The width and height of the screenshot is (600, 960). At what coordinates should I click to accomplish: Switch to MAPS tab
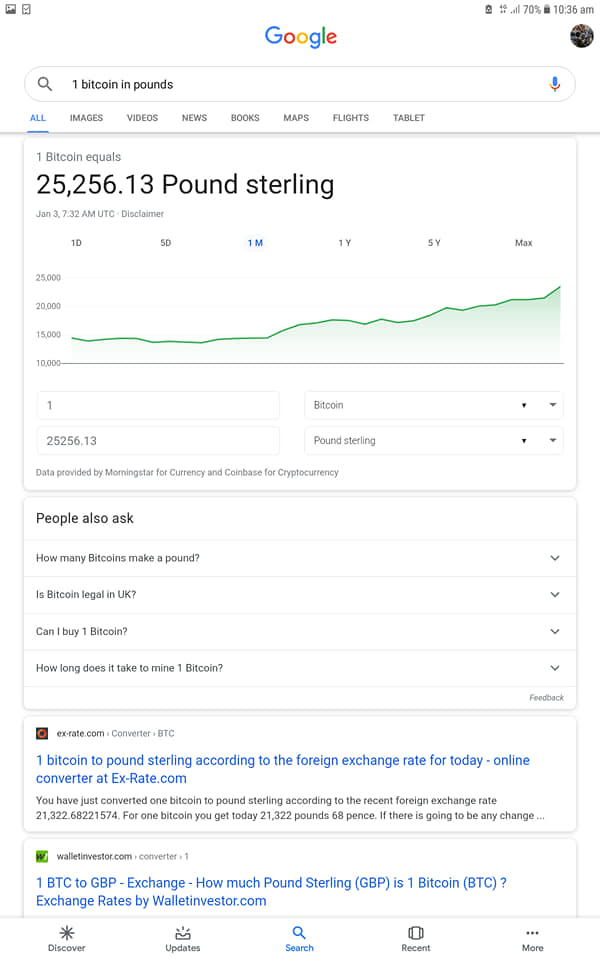pos(296,118)
